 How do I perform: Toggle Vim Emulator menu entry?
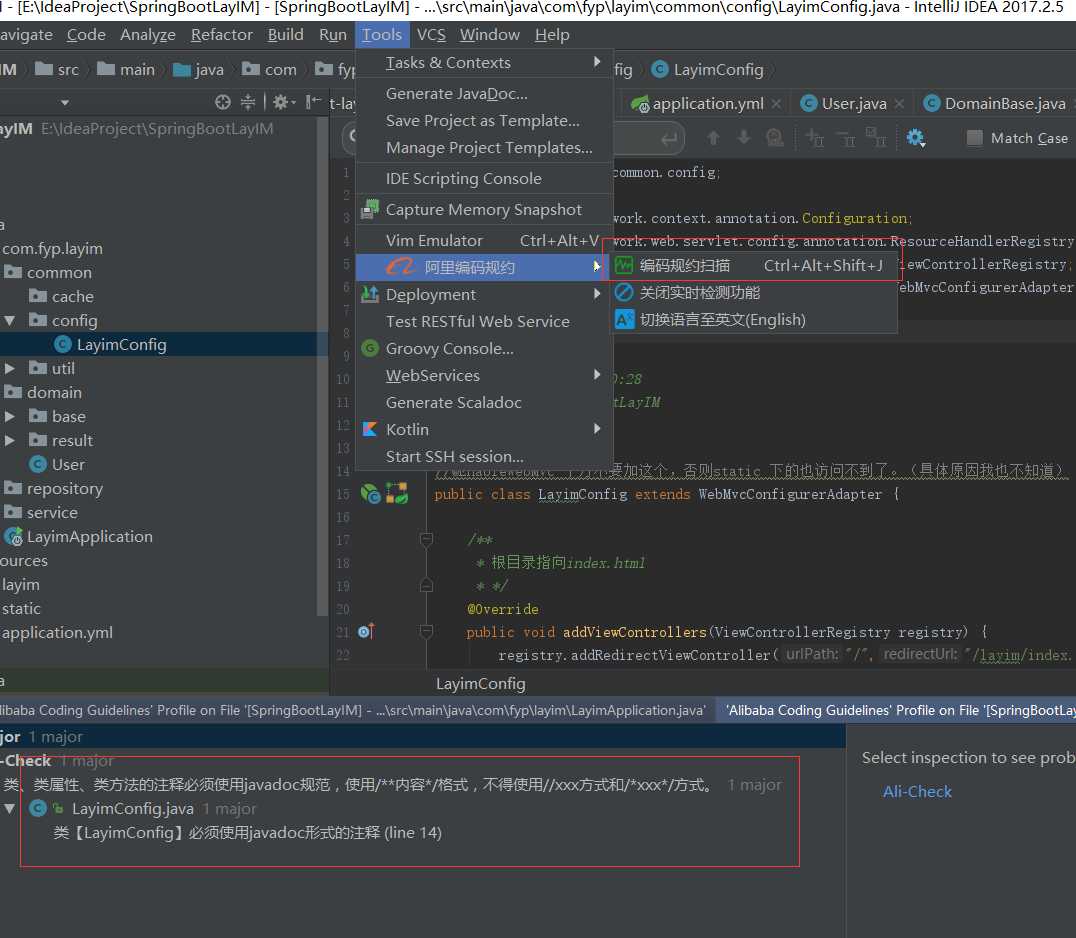(484, 240)
